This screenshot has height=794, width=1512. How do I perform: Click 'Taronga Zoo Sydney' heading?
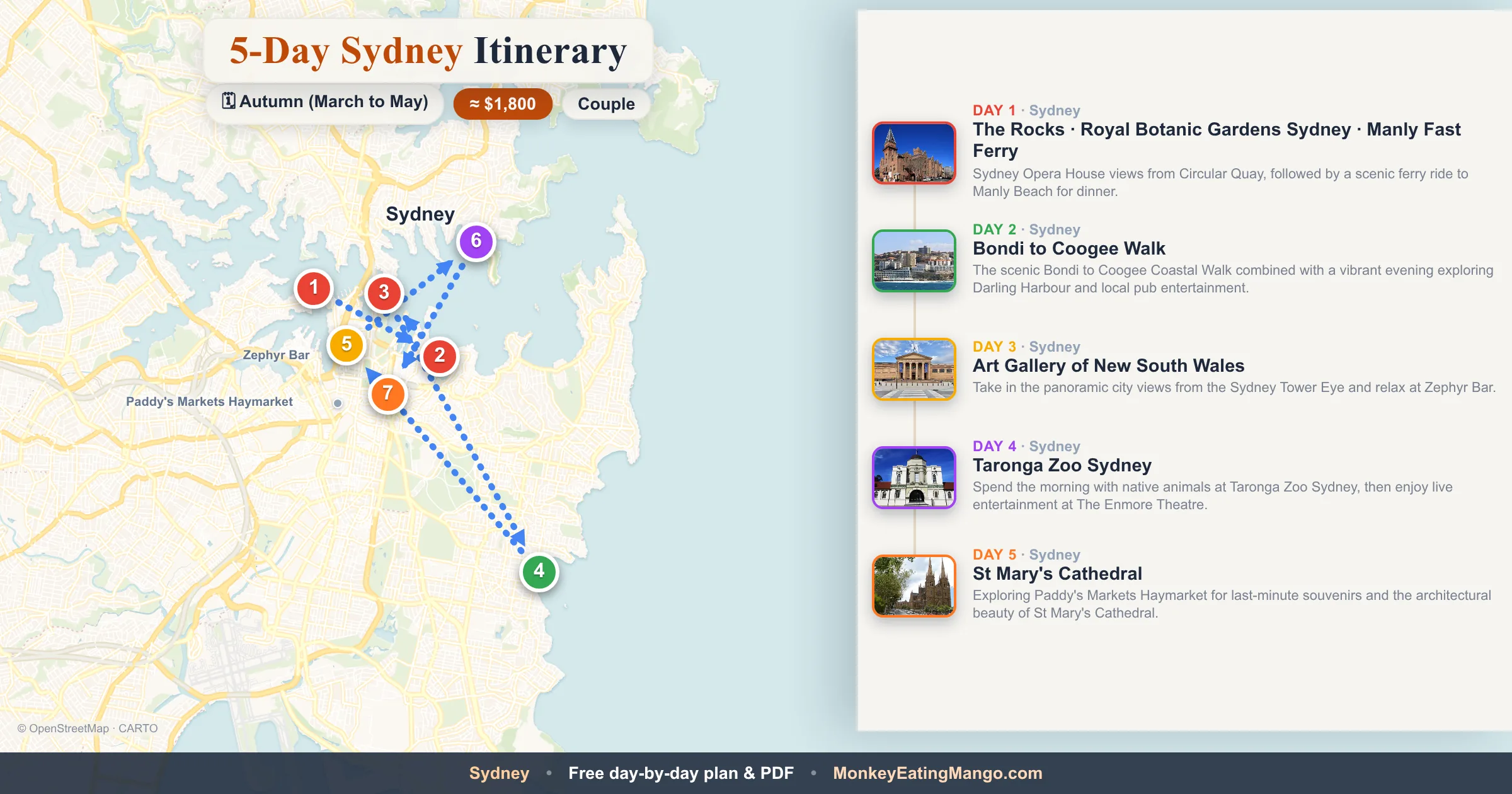[x=1062, y=466]
